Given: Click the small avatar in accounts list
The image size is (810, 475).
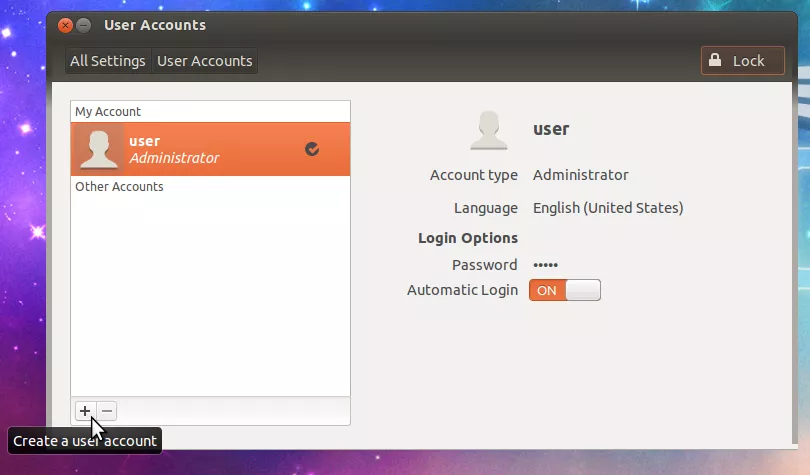Looking at the screenshot, I should tap(100, 149).
